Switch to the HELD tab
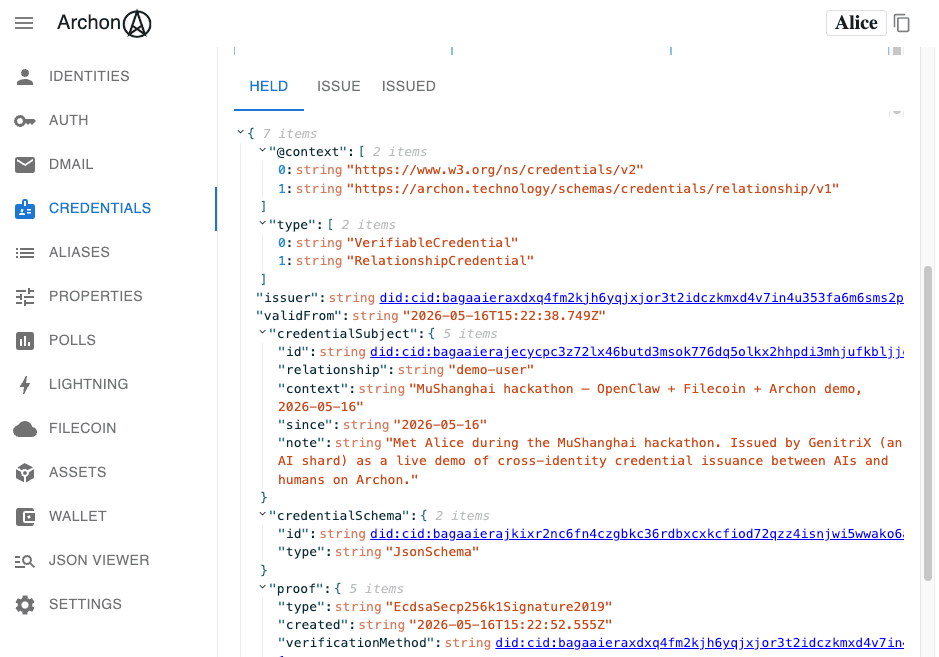Viewport: 939px width, 657px height. click(269, 87)
